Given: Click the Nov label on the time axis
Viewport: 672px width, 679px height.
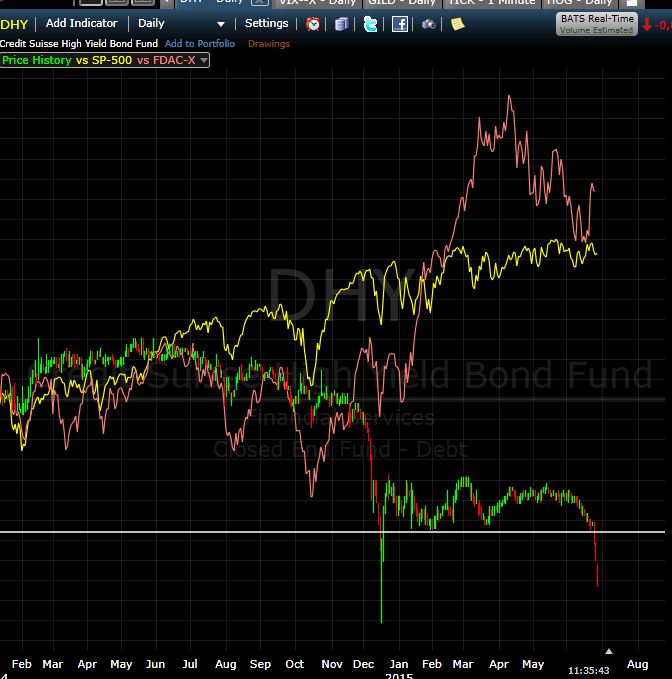Looking at the screenshot, I should 332,664.
